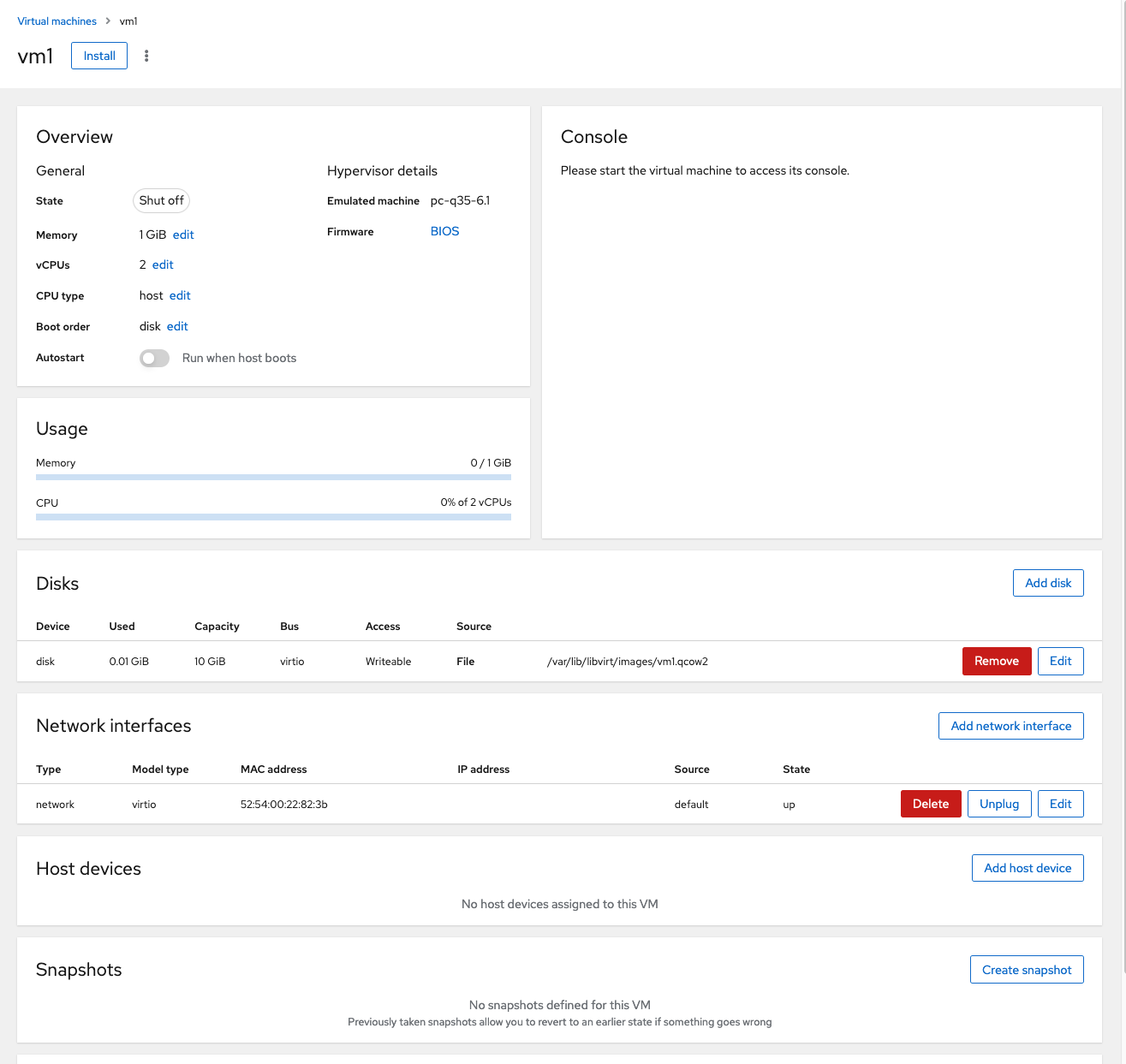1126x1064 pixels.
Task: Click the IP address column header
Action: [483, 770]
